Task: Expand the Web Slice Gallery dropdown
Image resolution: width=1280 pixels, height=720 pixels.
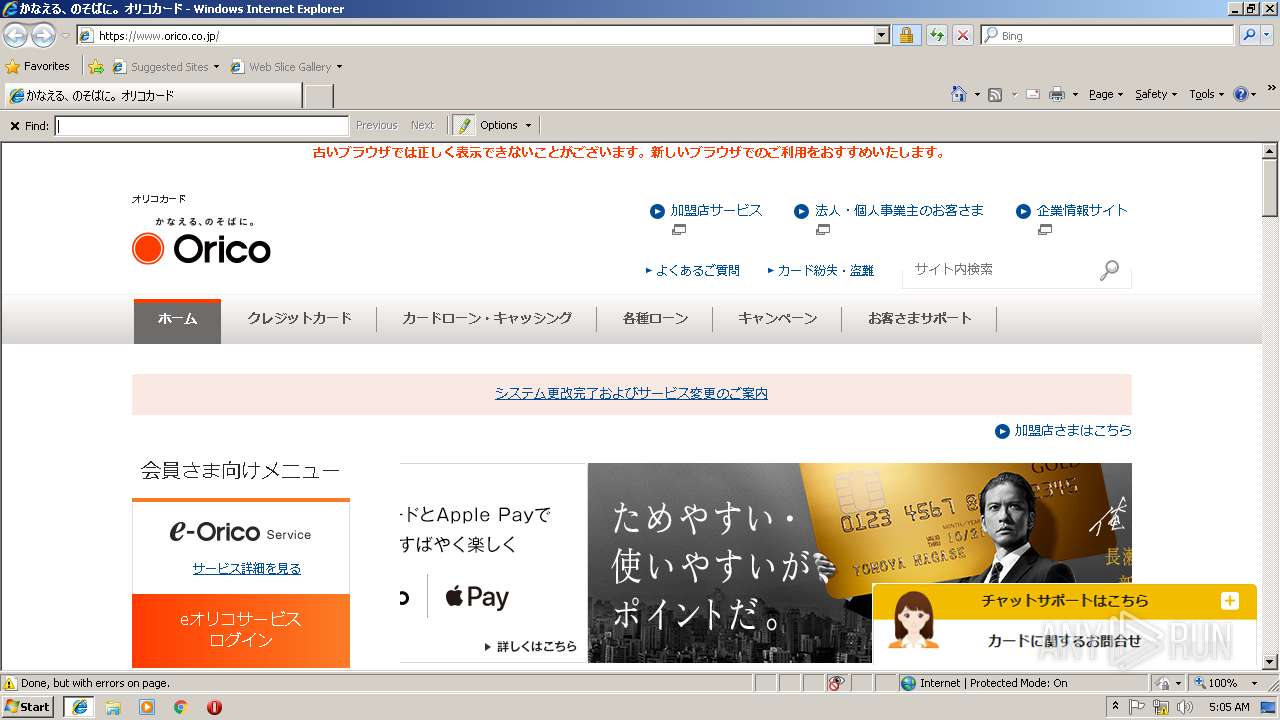Action: coord(339,67)
